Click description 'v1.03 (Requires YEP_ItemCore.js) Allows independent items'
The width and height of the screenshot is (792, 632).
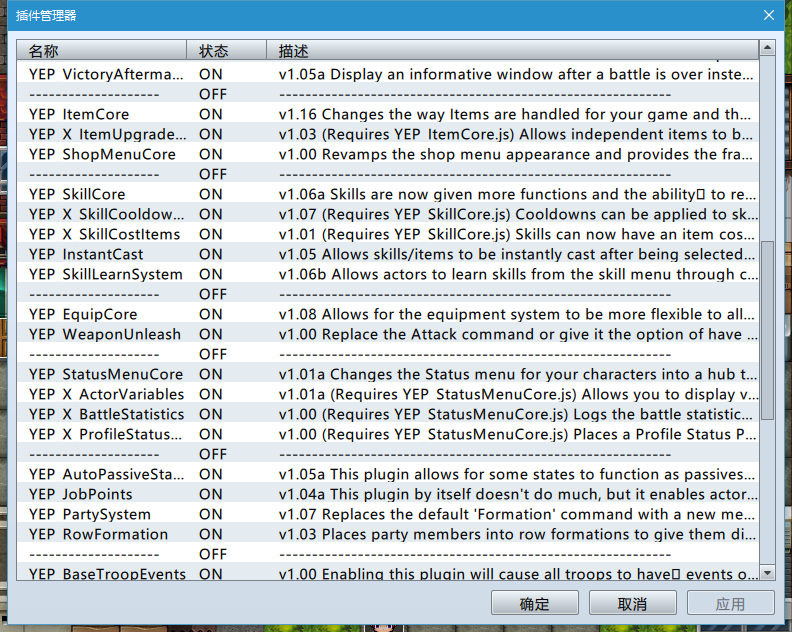[x=516, y=134]
